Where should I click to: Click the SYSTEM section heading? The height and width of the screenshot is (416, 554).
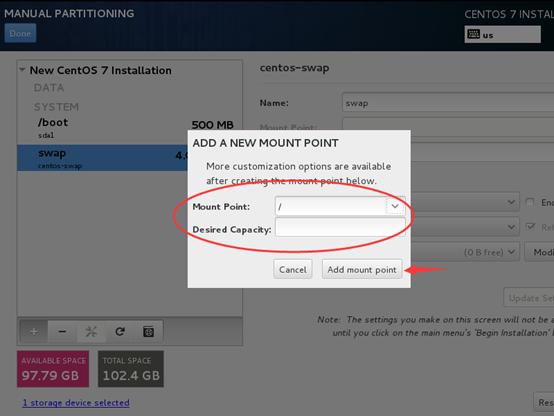coord(56,107)
